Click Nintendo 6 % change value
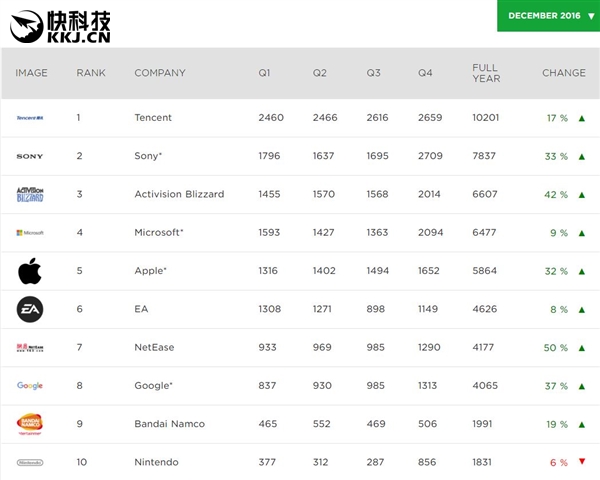The width and height of the screenshot is (600, 480). point(559,463)
